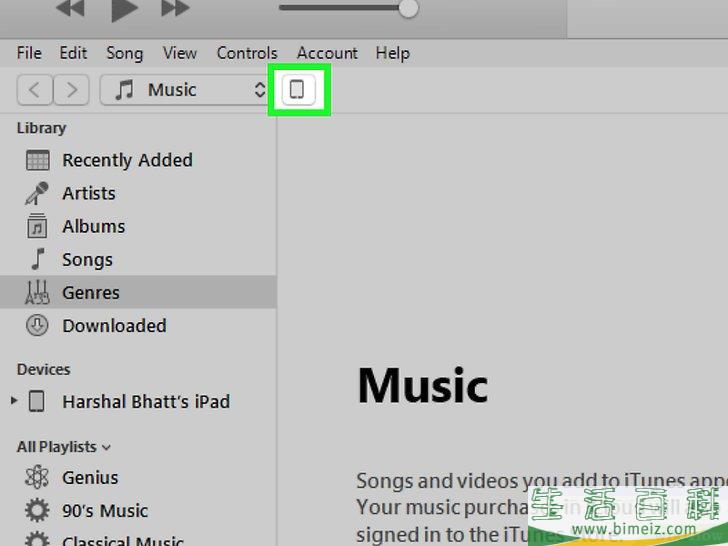Expand Harshal Bhatt's iPad device tree
The width and height of the screenshot is (728, 546).
[x=14, y=401]
